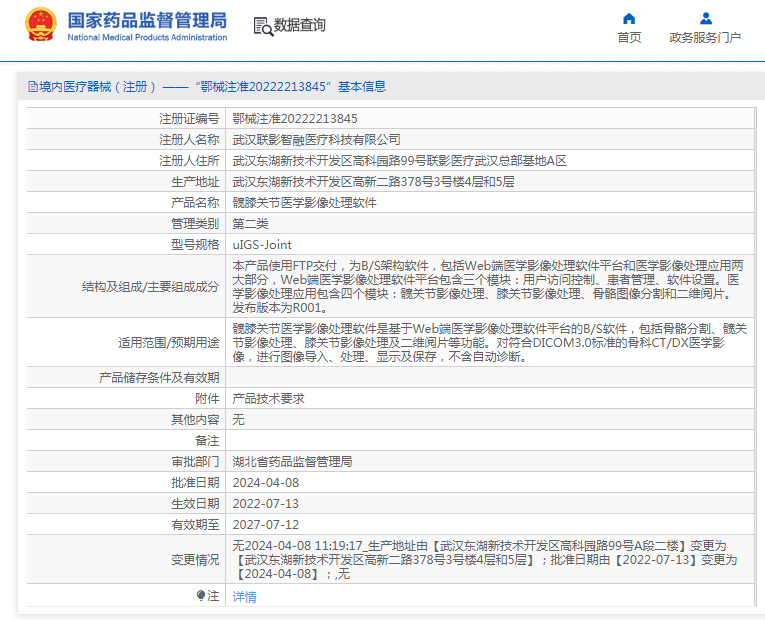
Task: Click structure description starting 本产品使用FTP交付
Action: coord(488,286)
